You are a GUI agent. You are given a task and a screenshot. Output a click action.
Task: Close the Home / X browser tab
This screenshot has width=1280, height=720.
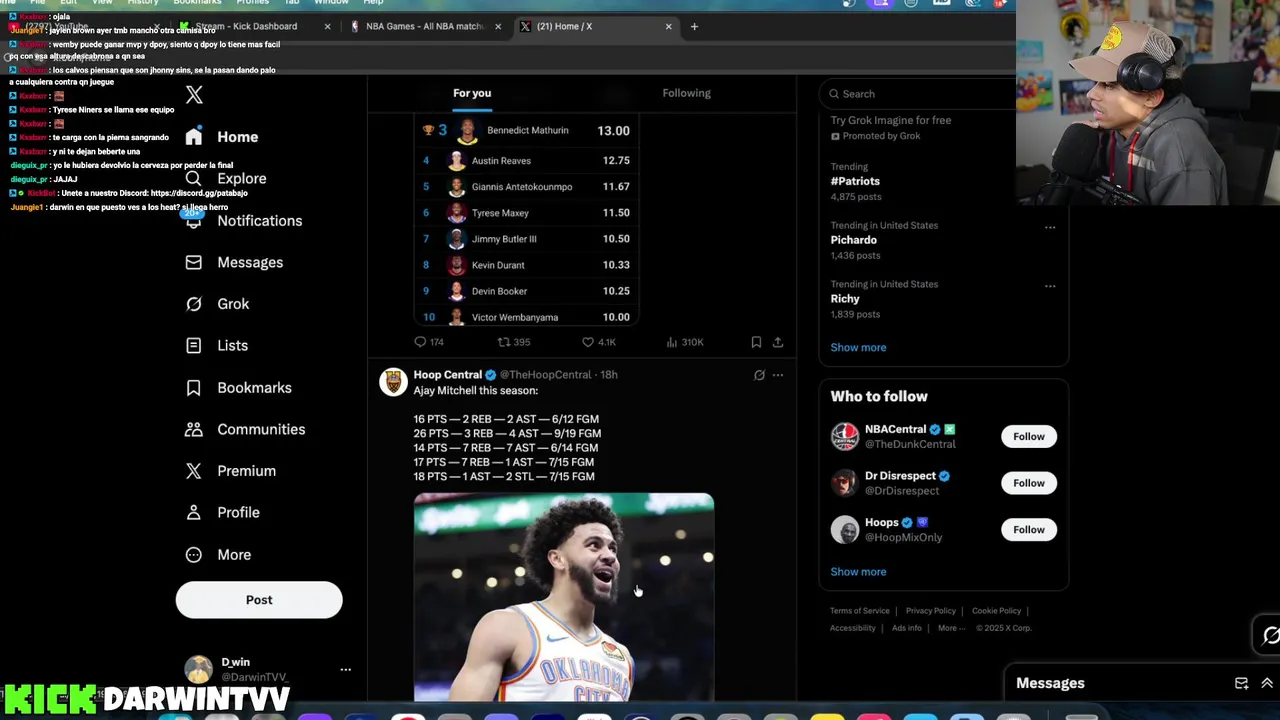pos(669,26)
